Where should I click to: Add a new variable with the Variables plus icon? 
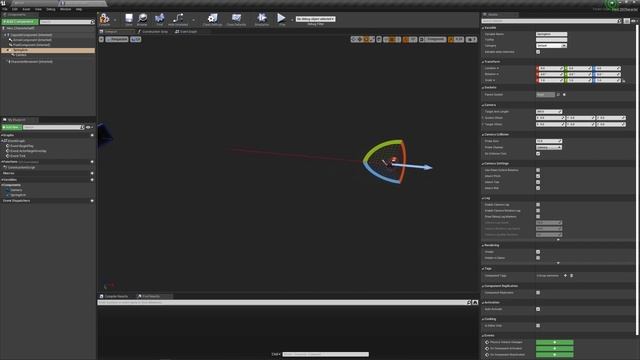click(92, 180)
